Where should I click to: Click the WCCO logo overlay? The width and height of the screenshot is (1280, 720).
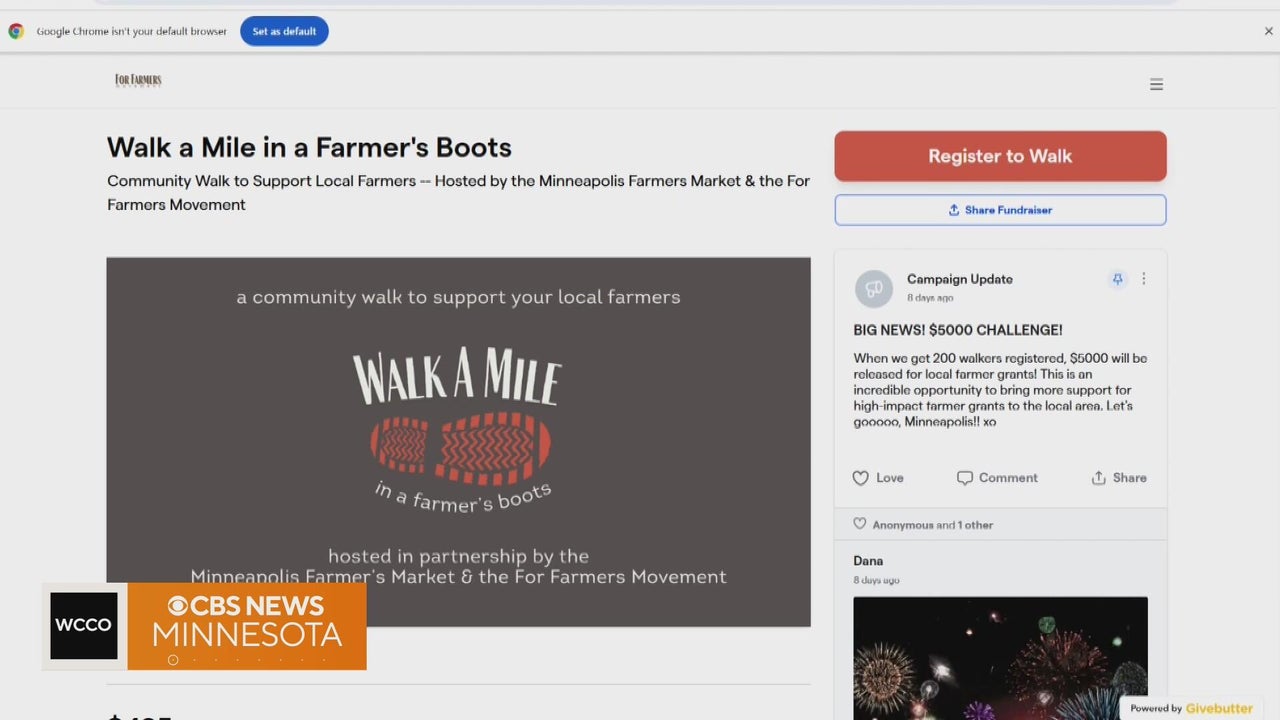click(x=84, y=626)
